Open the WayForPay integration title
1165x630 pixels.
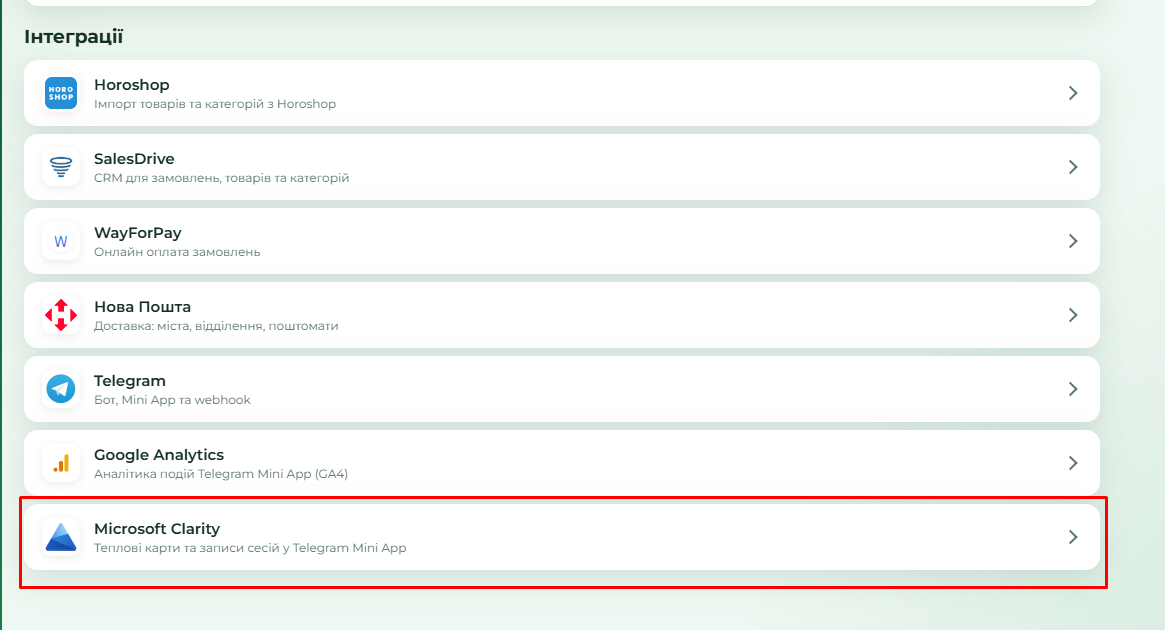(137, 233)
